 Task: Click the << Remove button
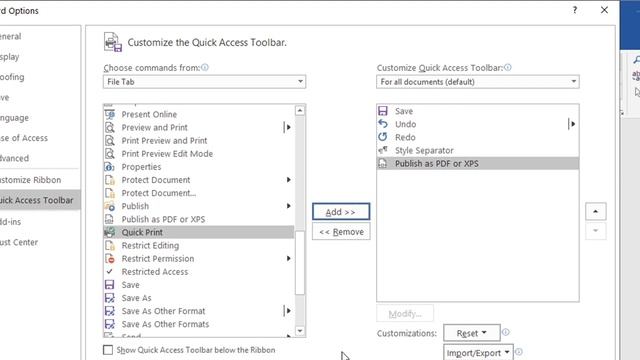341,231
